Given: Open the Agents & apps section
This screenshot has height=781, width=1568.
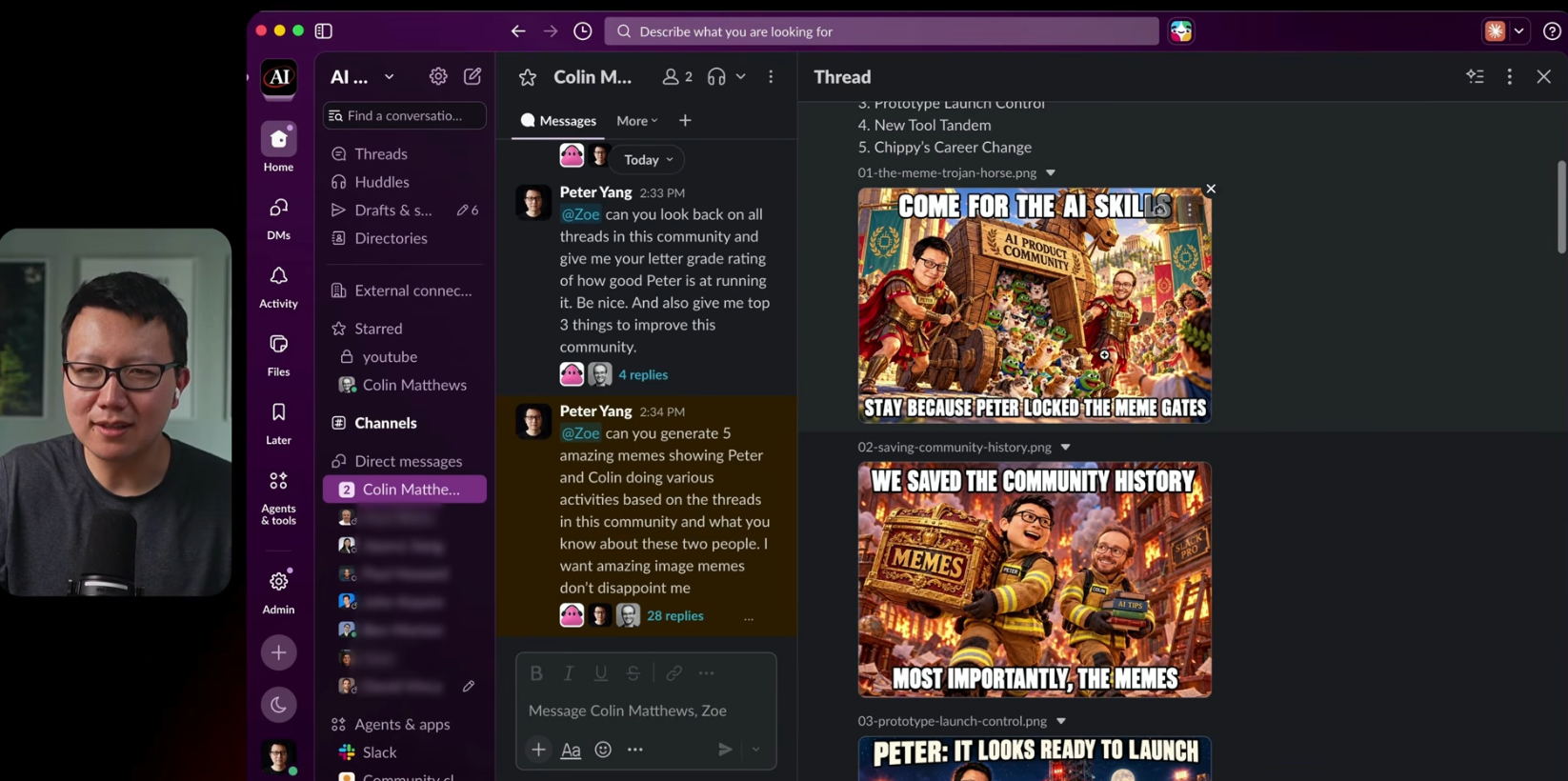Looking at the screenshot, I should pos(402,725).
